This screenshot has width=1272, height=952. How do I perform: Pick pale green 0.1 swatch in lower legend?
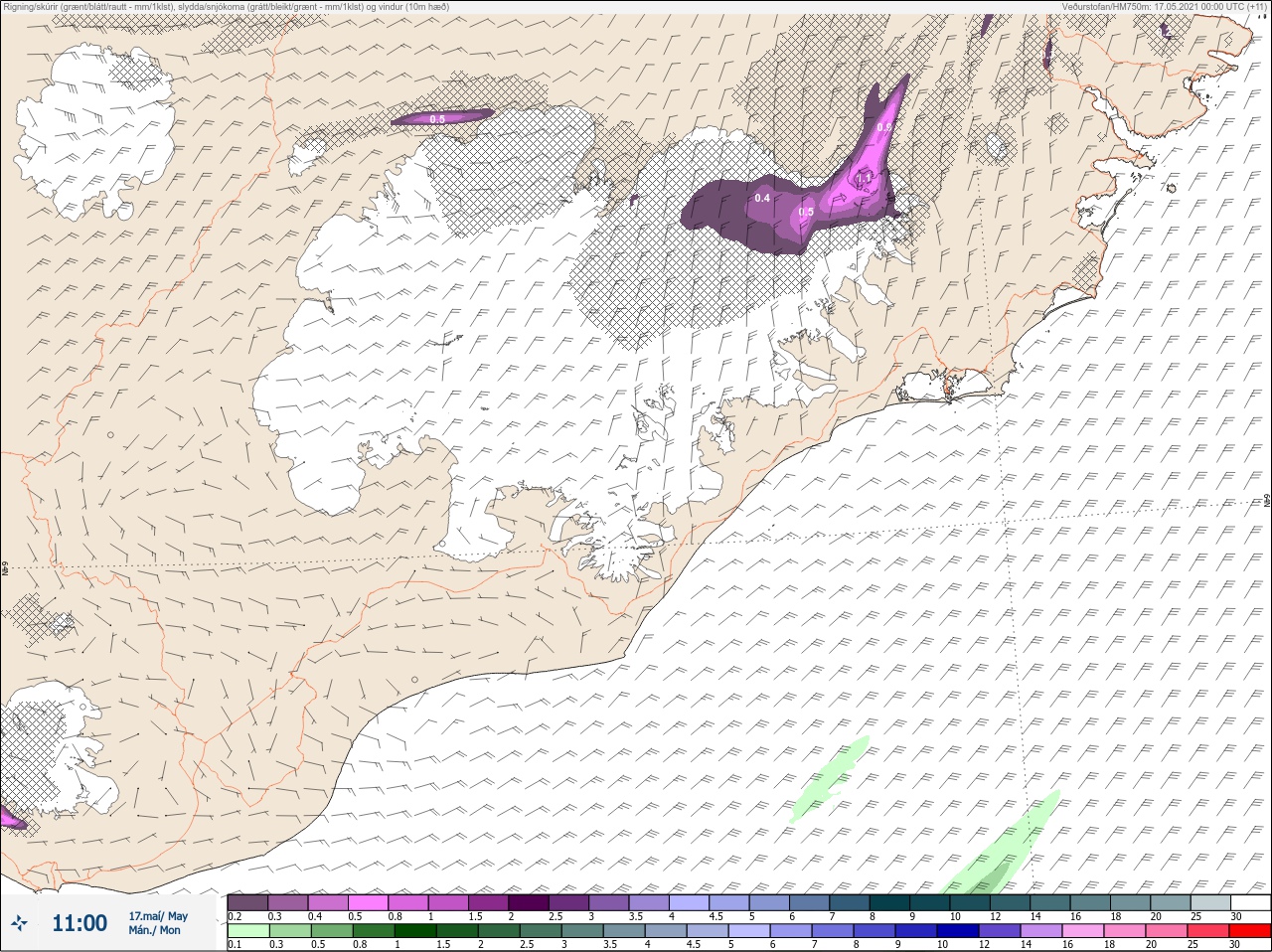click(x=248, y=932)
